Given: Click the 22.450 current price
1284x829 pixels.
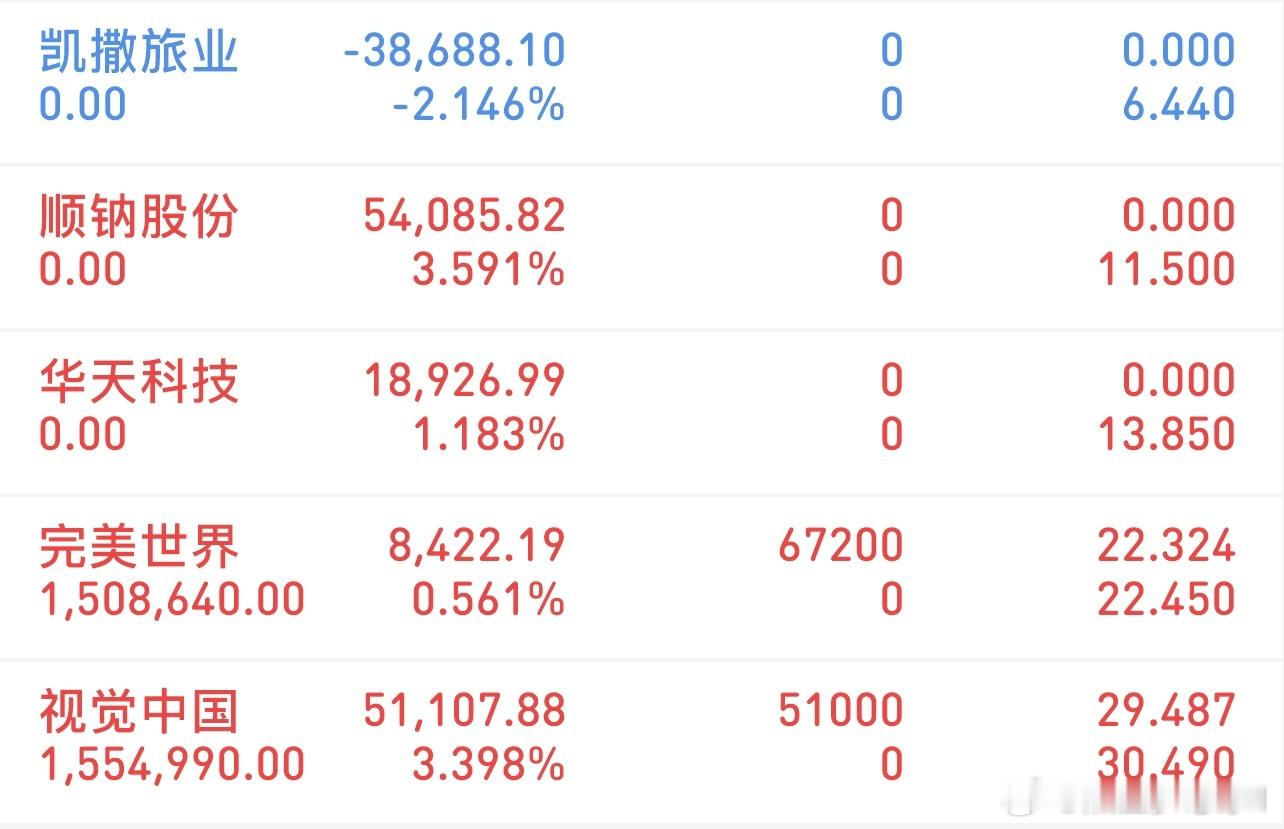Looking at the screenshot, I should pos(1166,599).
